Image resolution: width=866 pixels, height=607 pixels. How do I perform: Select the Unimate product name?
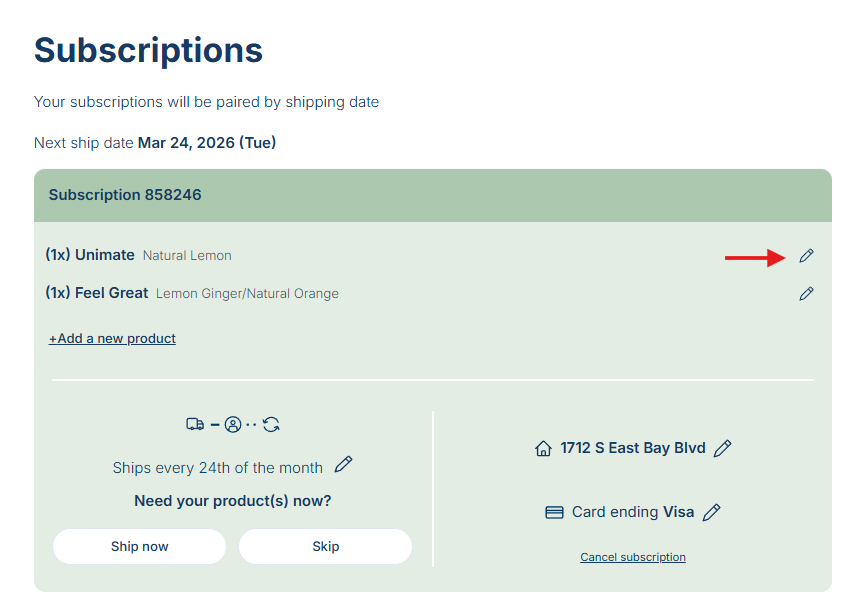pyautogui.click(x=104, y=255)
